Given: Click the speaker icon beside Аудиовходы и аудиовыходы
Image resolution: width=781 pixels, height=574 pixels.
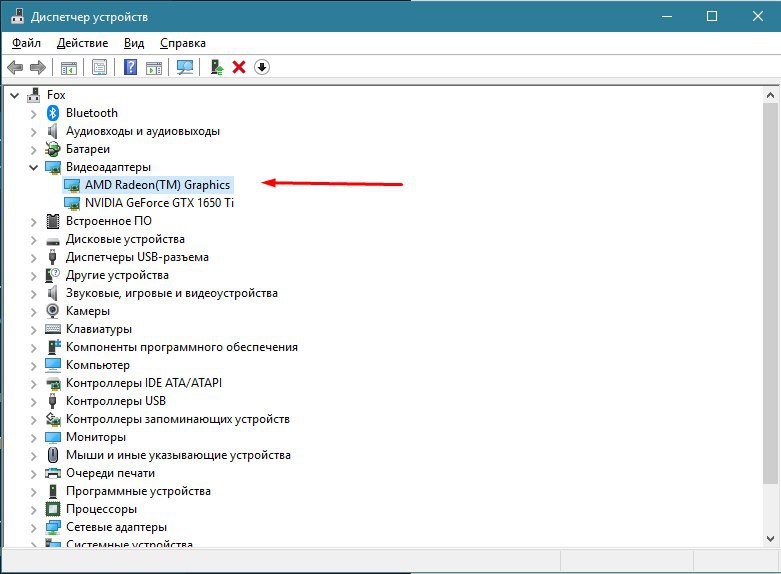Looking at the screenshot, I should [52, 131].
